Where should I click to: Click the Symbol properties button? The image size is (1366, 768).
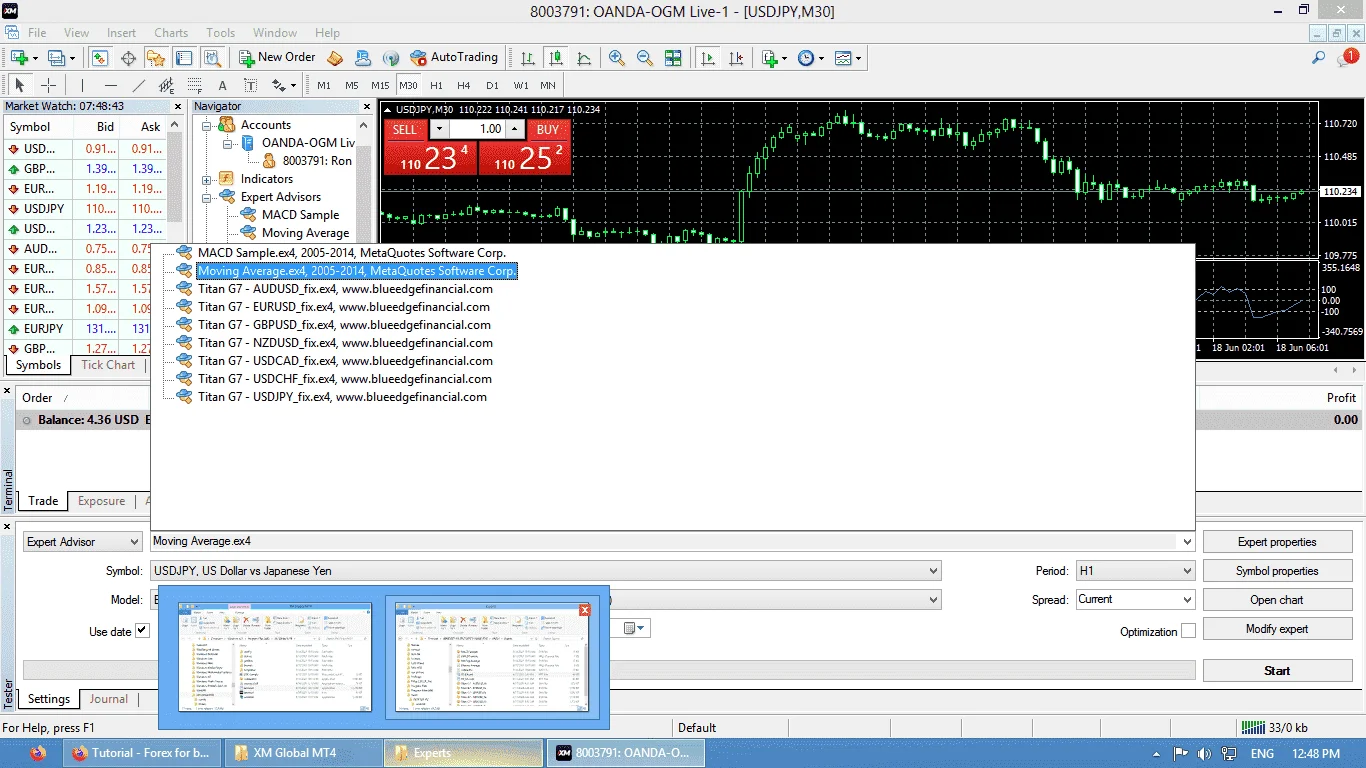(1277, 571)
